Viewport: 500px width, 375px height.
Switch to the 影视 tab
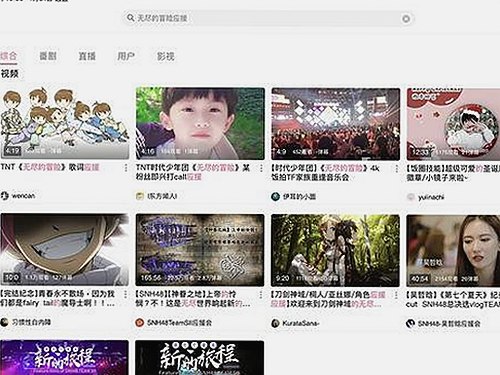(166, 56)
